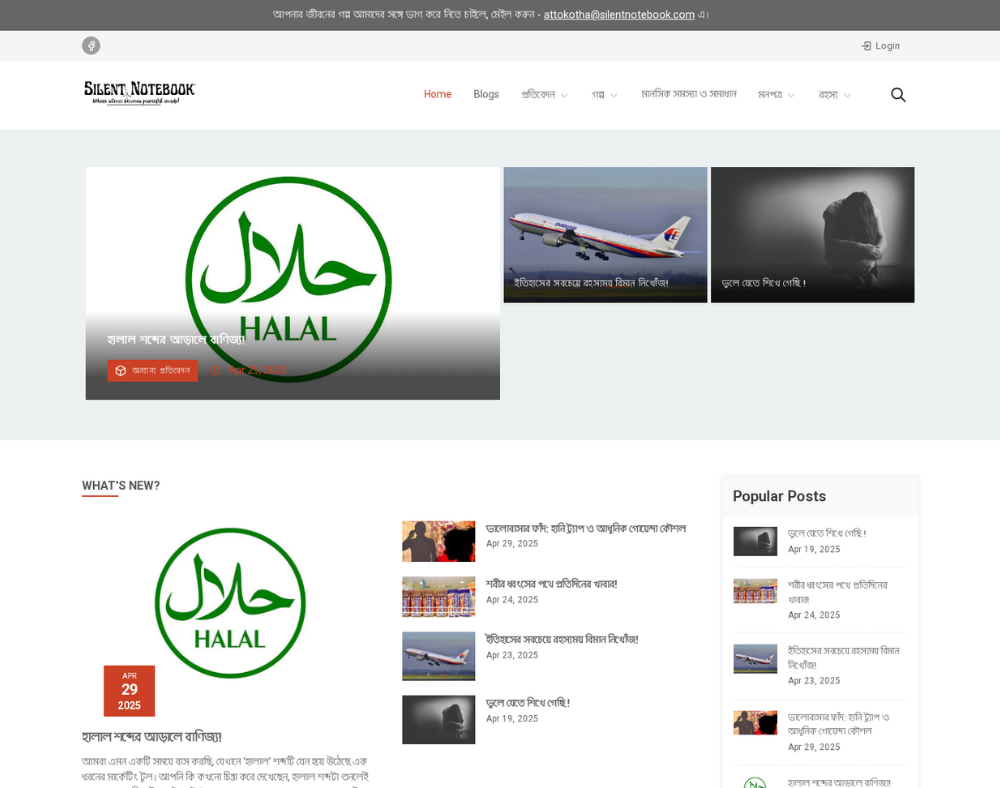This screenshot has width=1000, height=788.
Task: Click the red APR 29 2025 date badge
Action: click(x=129, y=690)
